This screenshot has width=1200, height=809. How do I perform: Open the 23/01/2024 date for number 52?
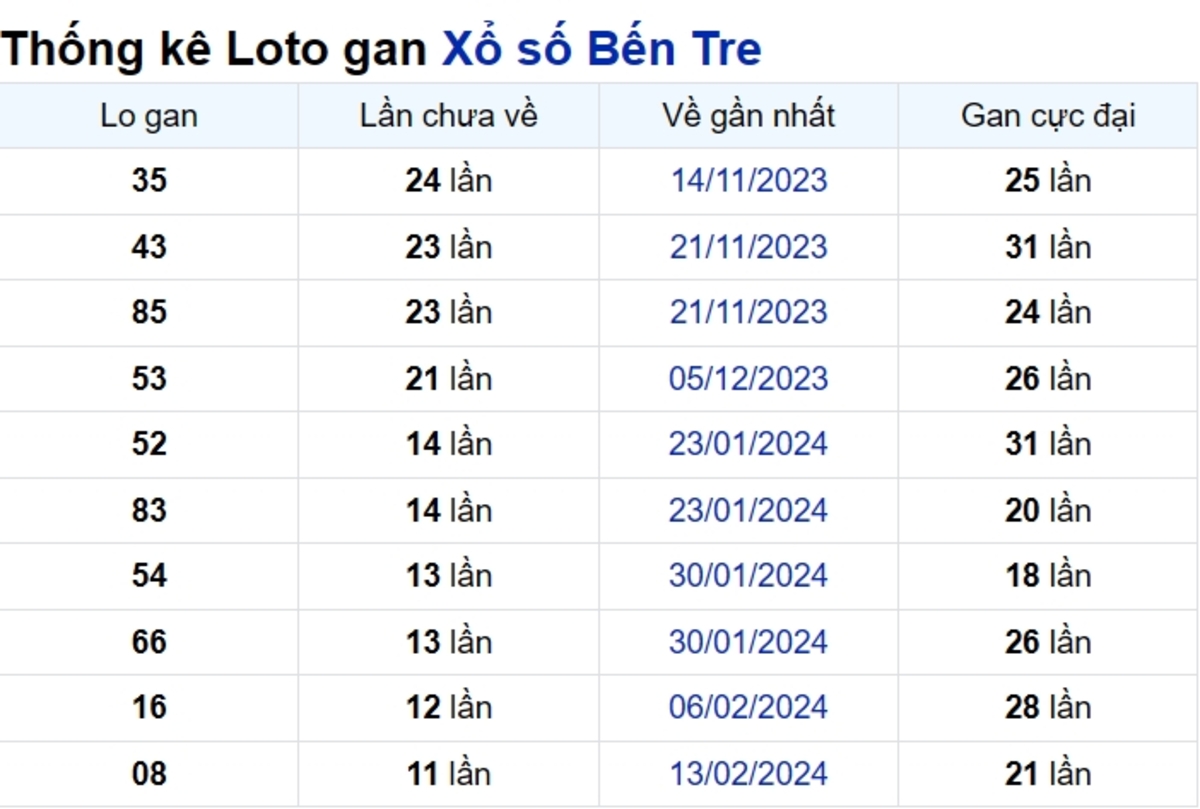[x=749, y=444]
